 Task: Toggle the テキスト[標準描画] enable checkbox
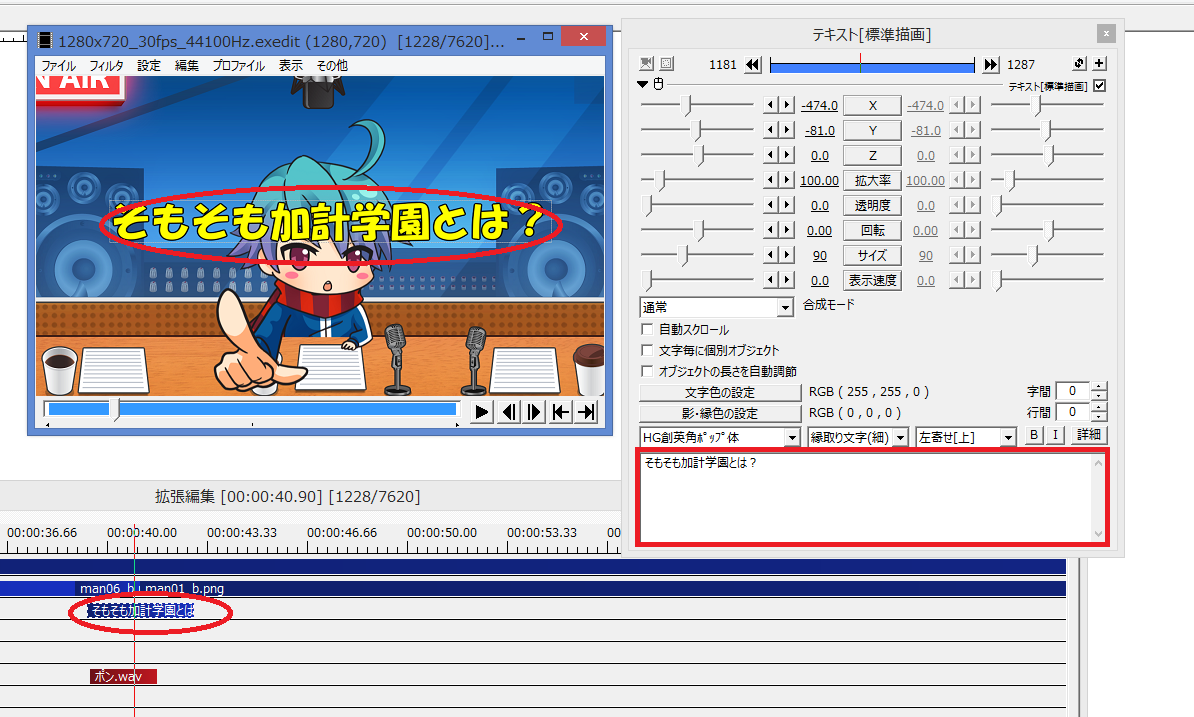click(x=1100, y=86)
